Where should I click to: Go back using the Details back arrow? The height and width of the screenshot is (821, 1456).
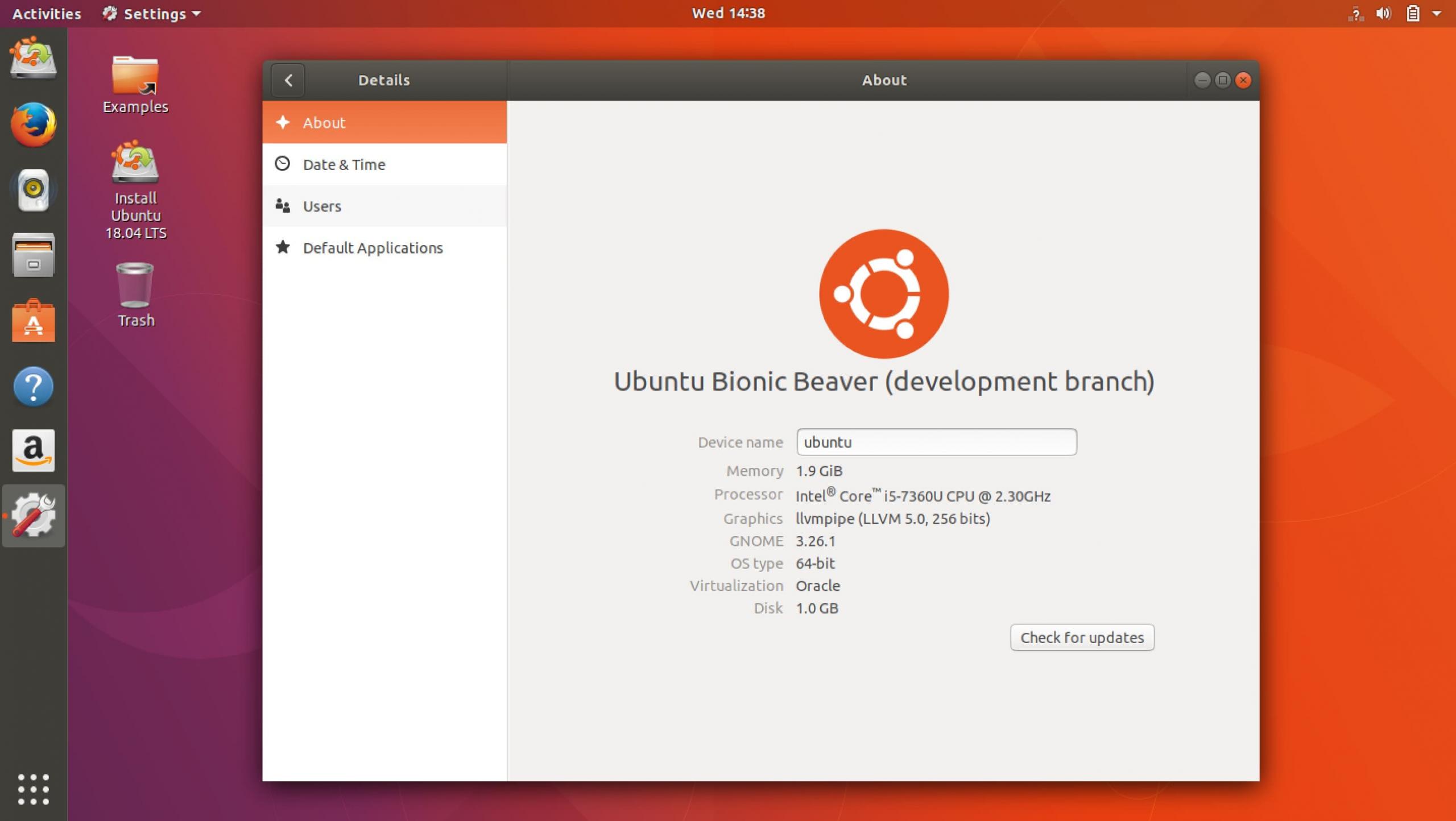pyautogui.click(x=288, y=80)
